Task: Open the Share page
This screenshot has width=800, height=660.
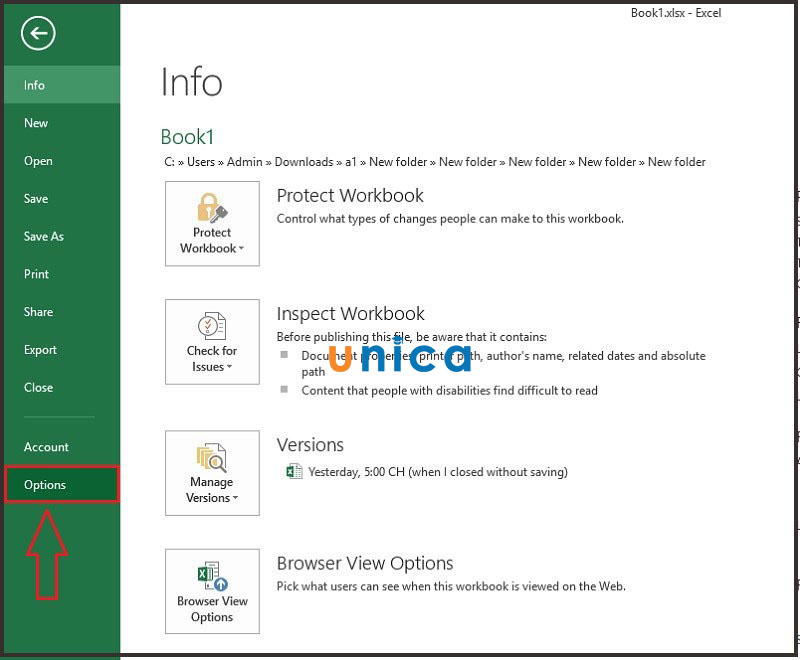Action: (x=62, y=312)
